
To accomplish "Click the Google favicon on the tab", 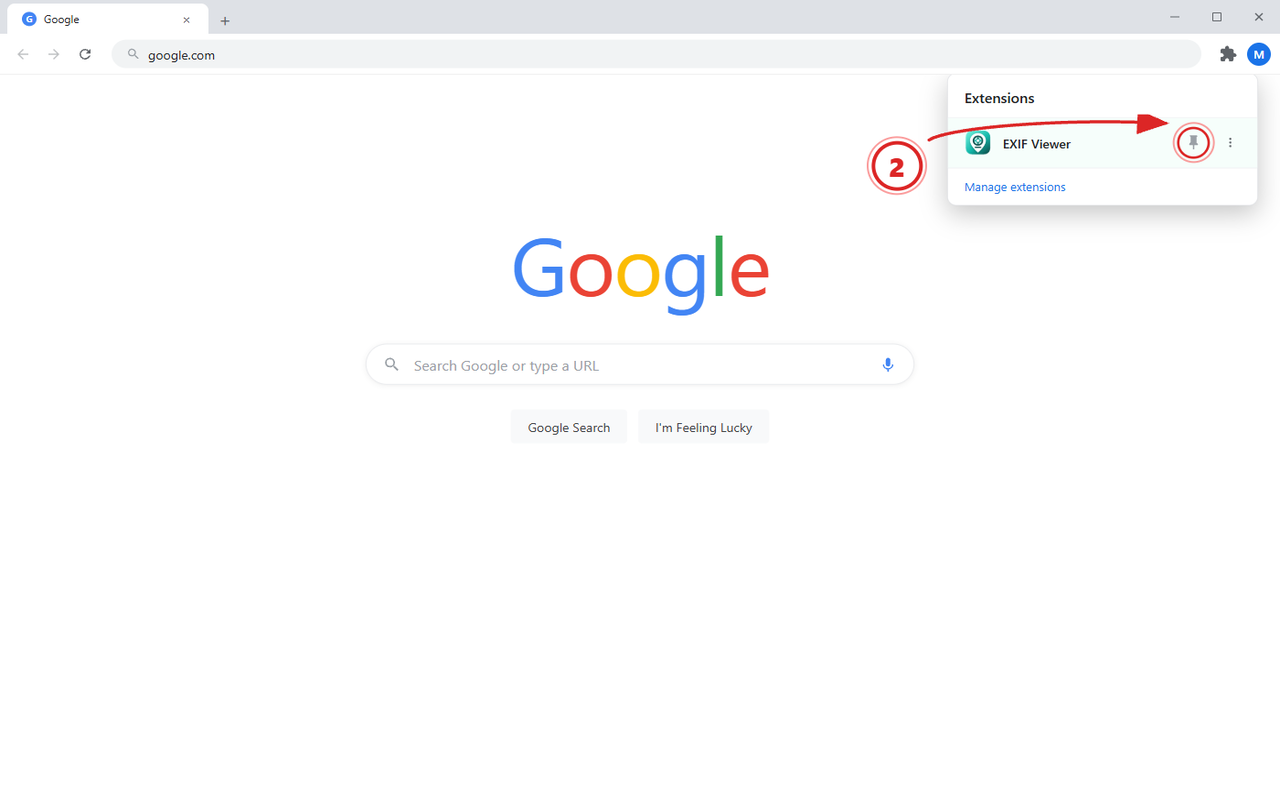I will [x=29, y=19].
